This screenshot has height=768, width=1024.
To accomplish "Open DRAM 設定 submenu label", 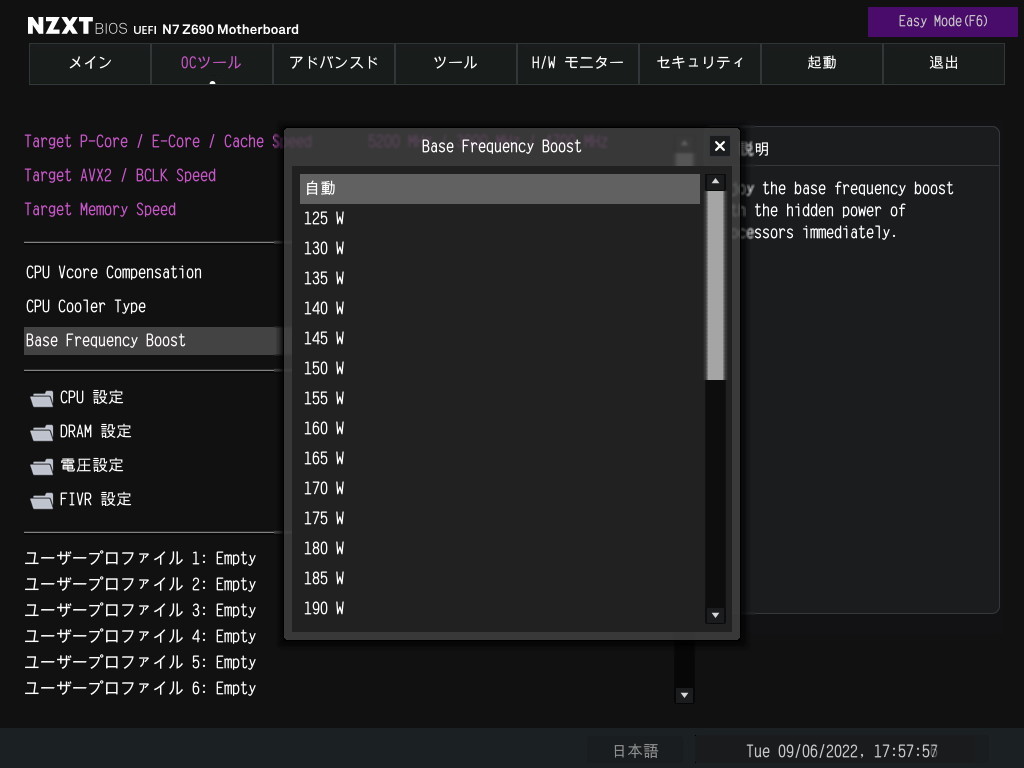I will (95, 432).
